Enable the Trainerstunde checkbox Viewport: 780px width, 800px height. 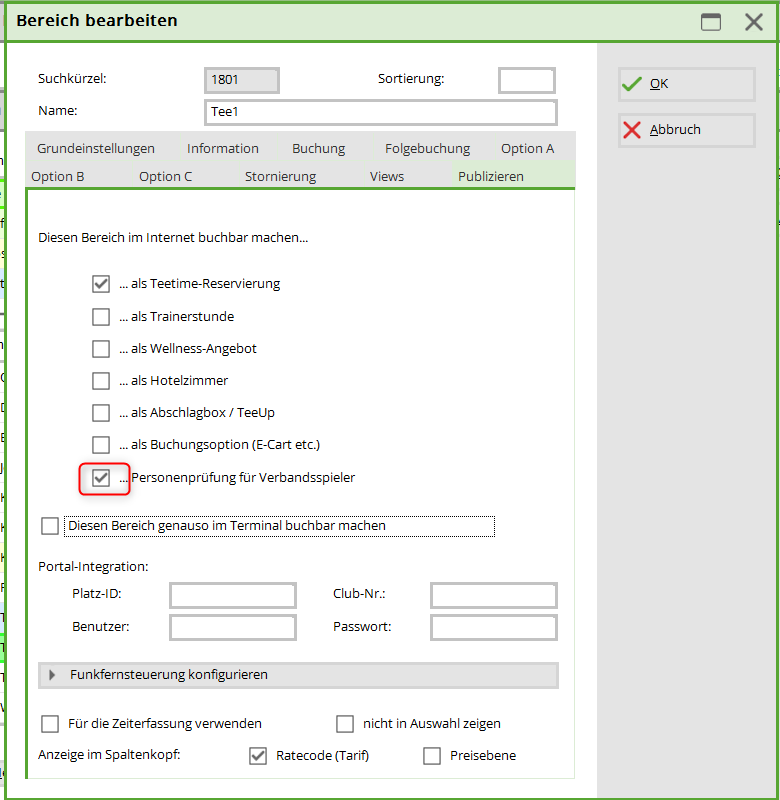pyautogui.click(x=101, y=317)
